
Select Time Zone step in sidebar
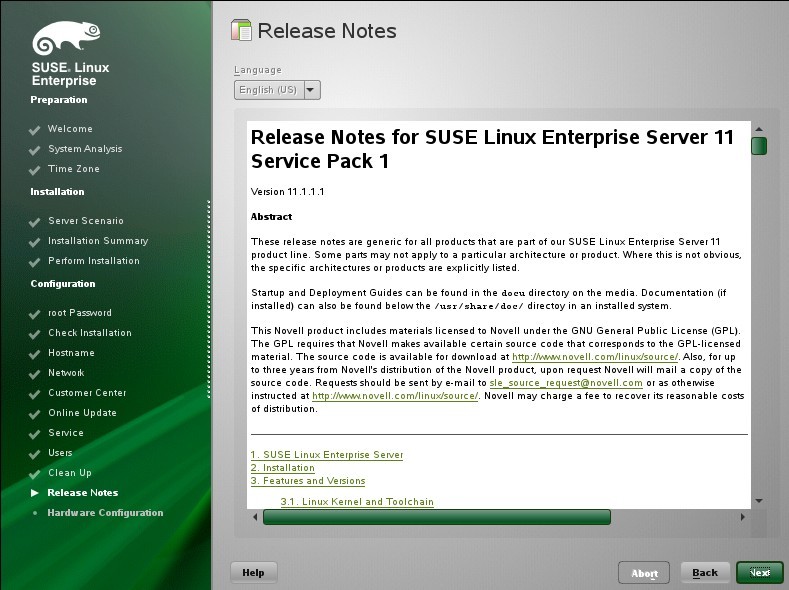click(x=73, y=169)
